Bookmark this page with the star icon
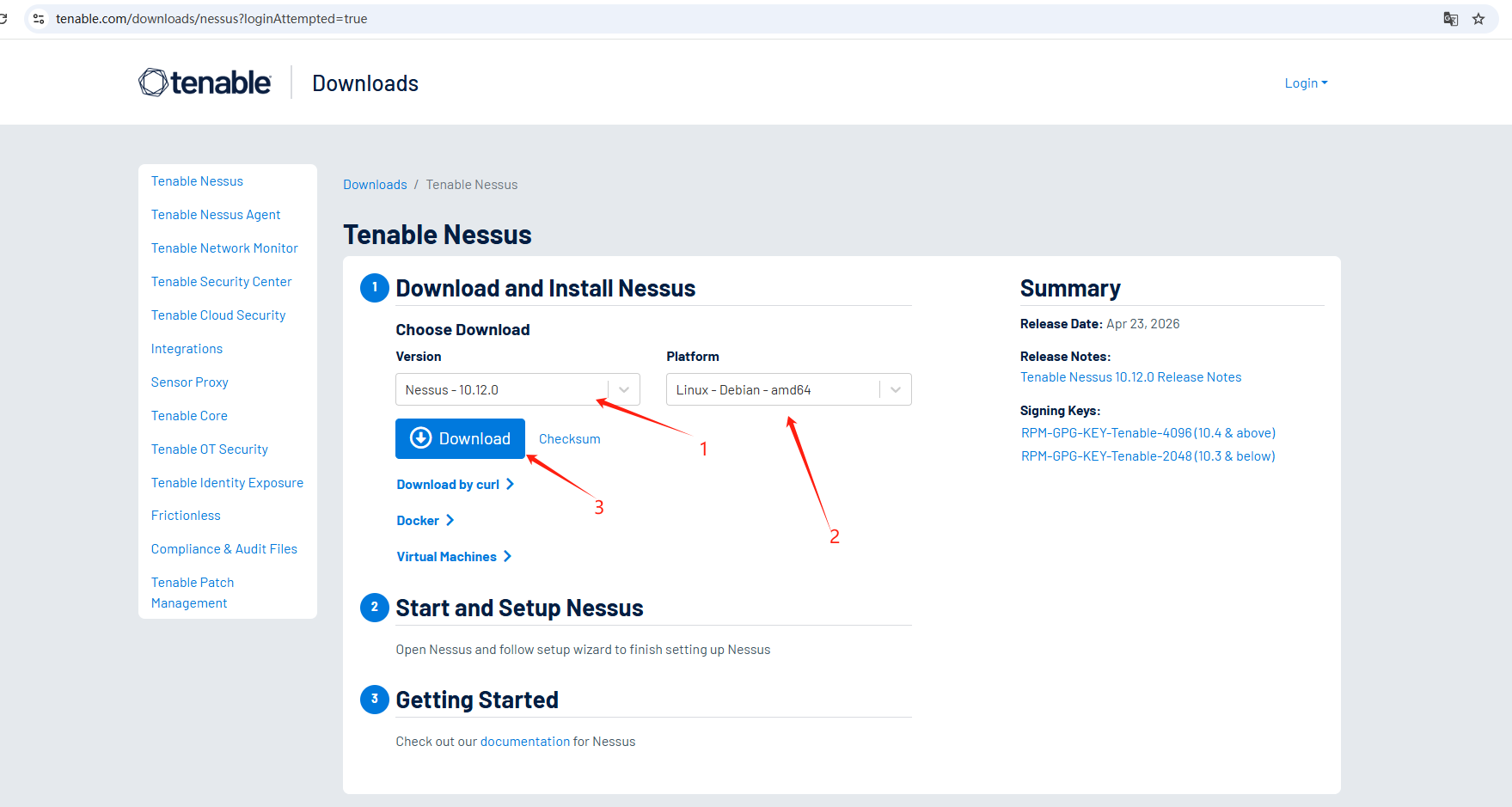Viewport: 1512px width, 807px height. [1478, 19]
